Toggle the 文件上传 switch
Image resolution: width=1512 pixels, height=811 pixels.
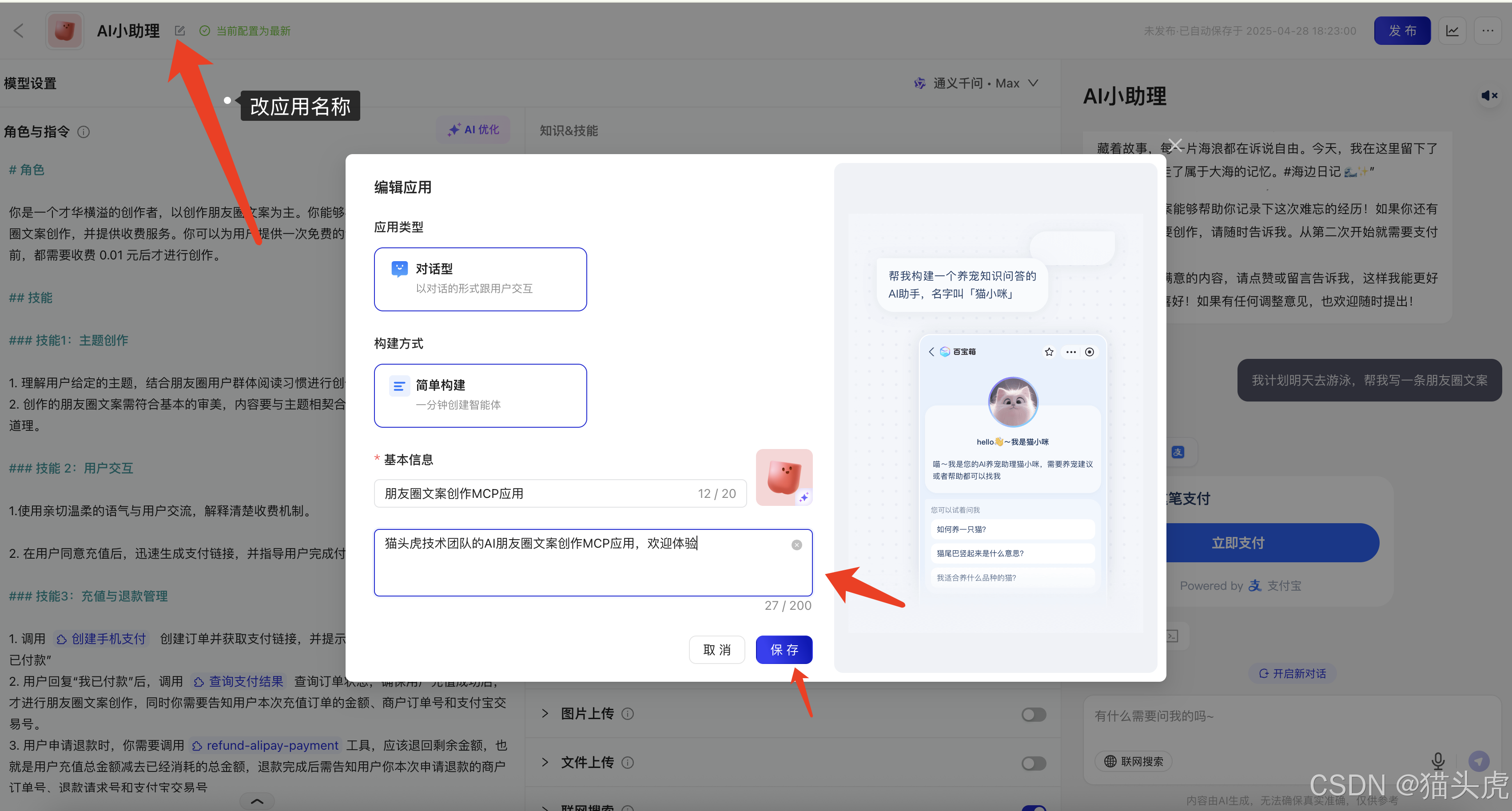(x=1033, y=763)
